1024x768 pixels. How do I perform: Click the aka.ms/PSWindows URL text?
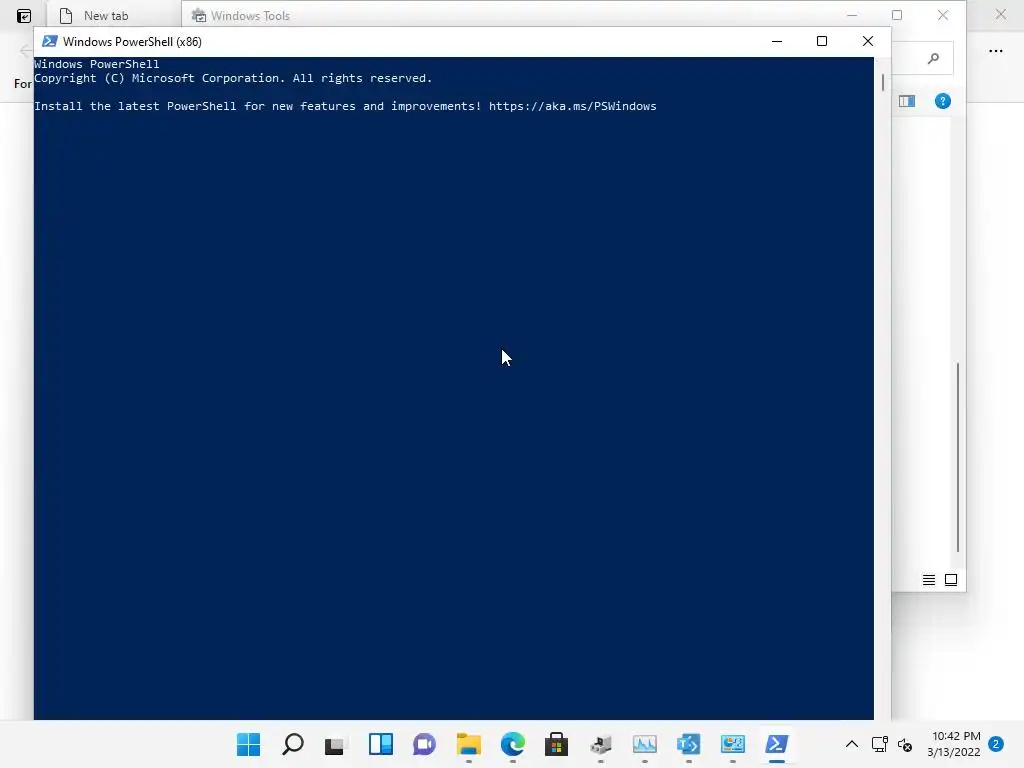click(x=572, y=106)
